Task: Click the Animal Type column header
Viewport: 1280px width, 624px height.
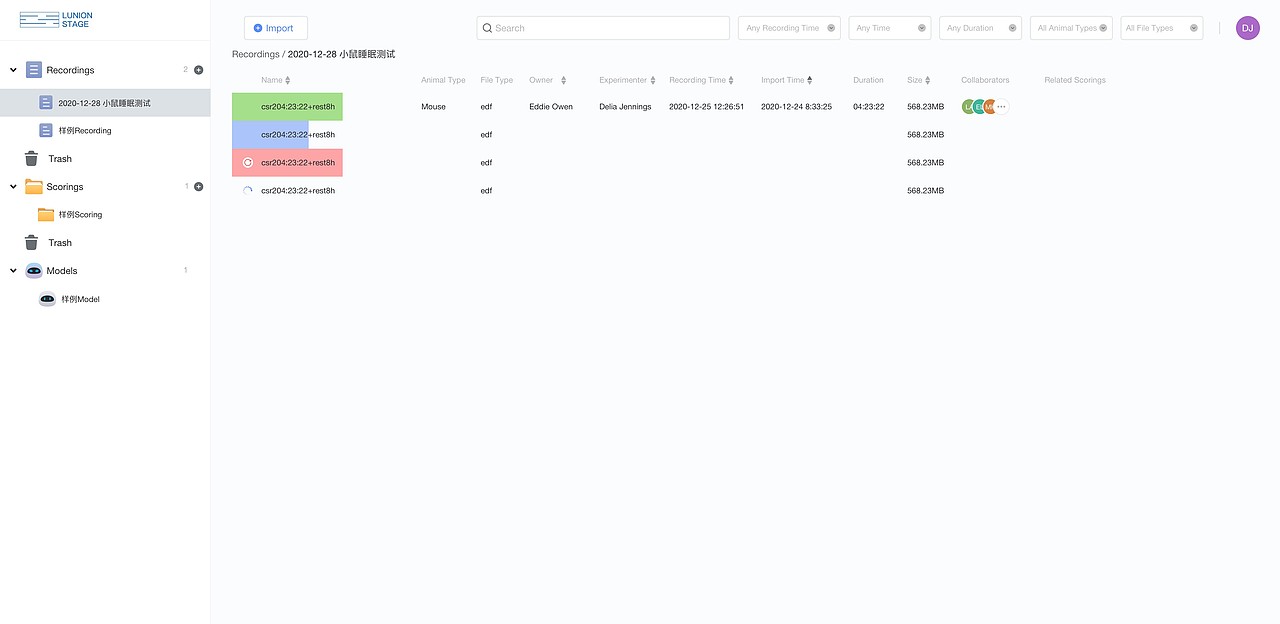Action: click(x=443, y=80)
